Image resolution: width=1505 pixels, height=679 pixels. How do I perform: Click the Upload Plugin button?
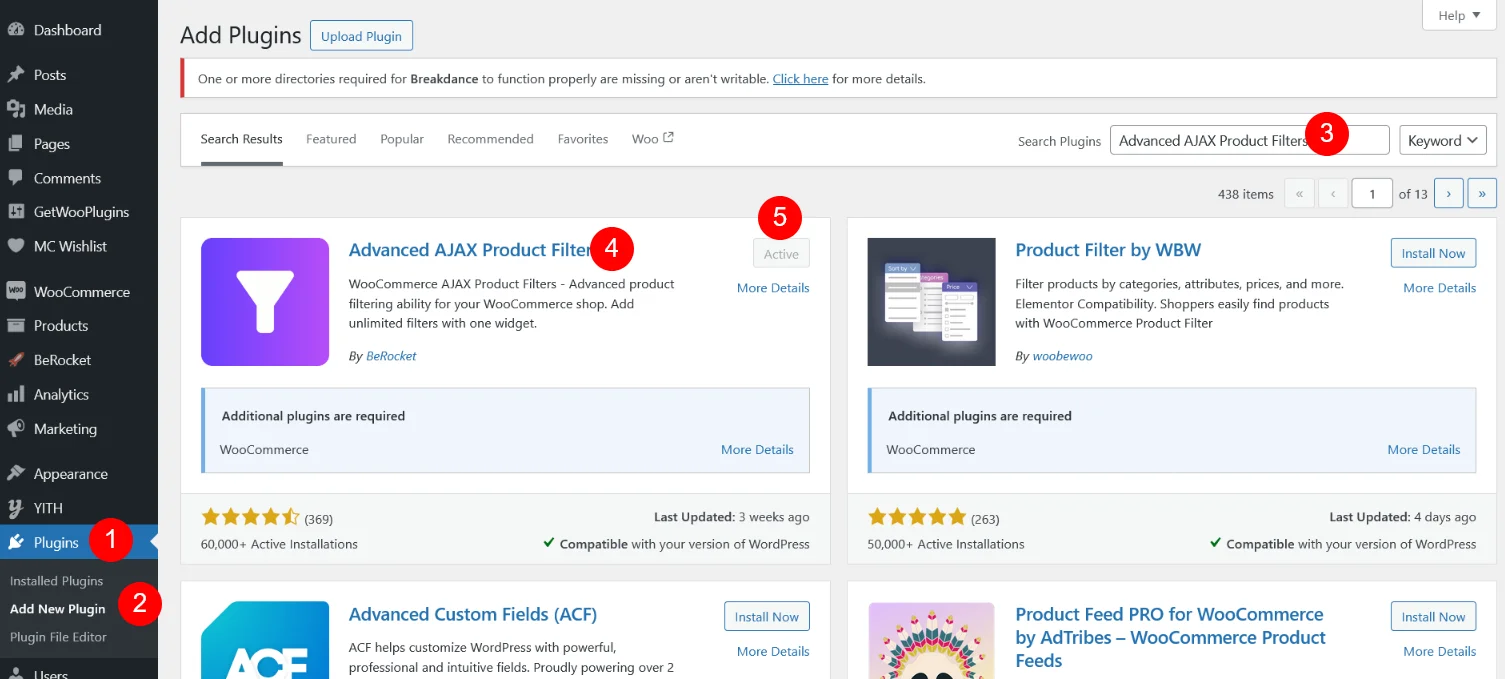pyautogui.click(x=361, y=36)
